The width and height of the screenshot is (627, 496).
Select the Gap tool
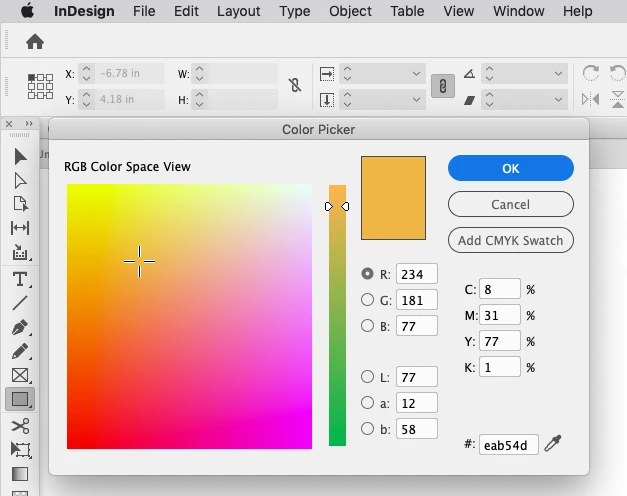click(x=20, y=228)
